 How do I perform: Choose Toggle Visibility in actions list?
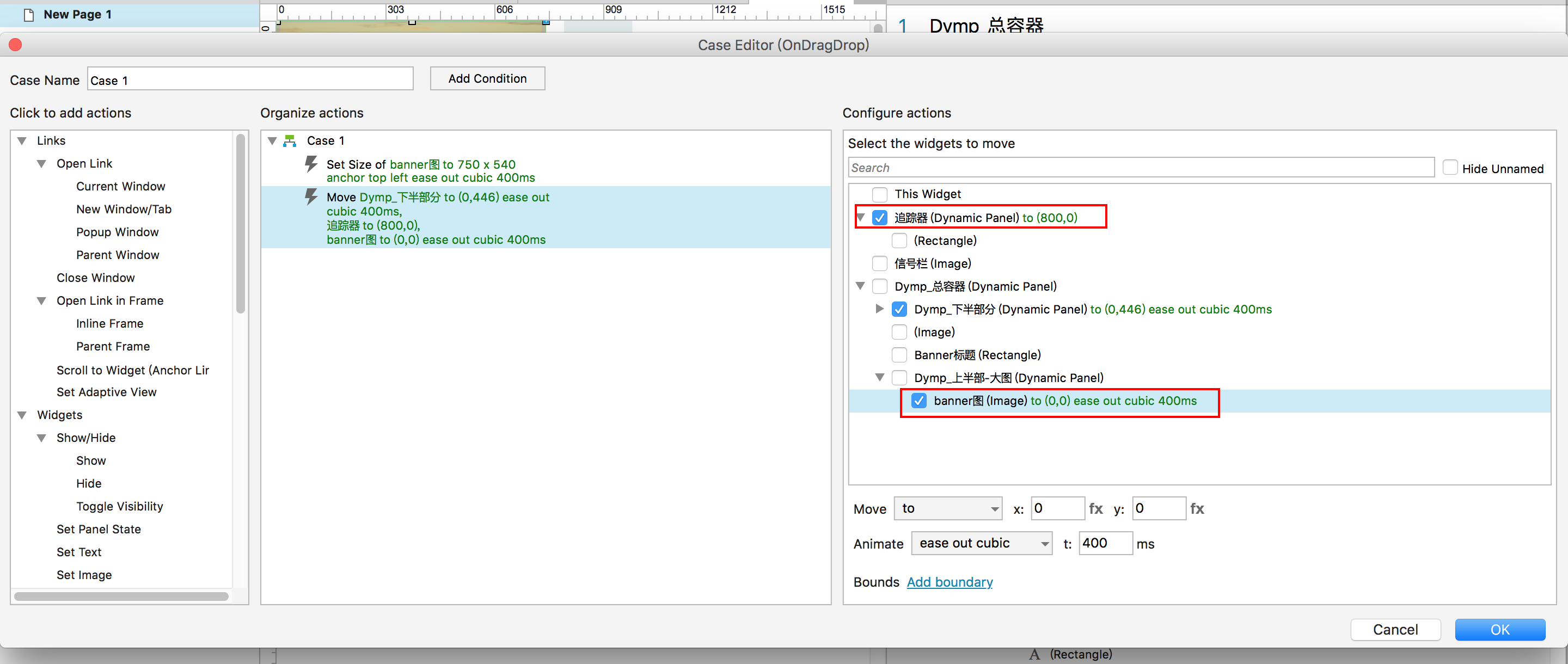click(x=119, y=506)
